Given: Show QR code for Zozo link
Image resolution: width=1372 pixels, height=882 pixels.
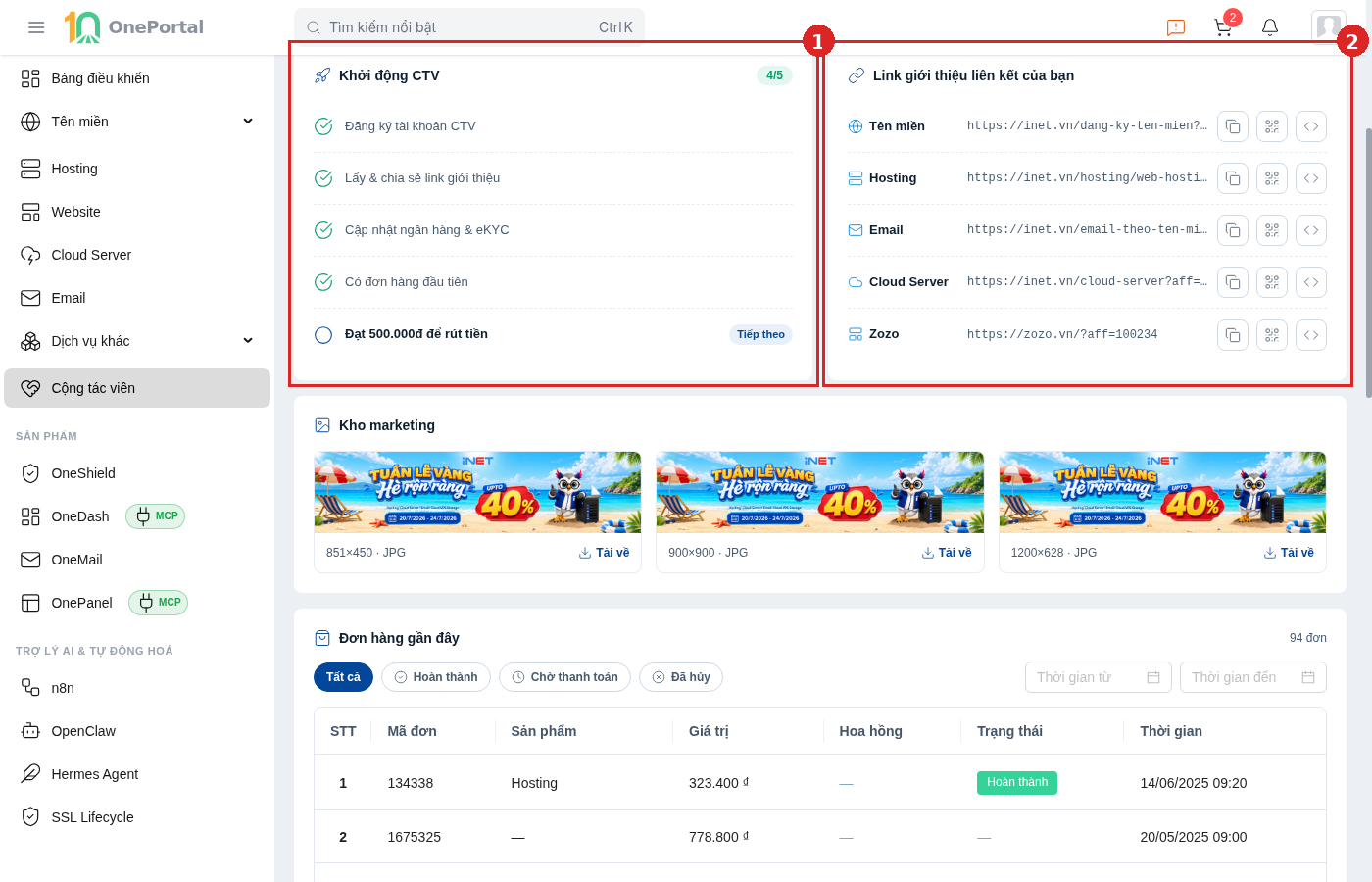Looking at the screenshot, I should tap(1272, 335).
